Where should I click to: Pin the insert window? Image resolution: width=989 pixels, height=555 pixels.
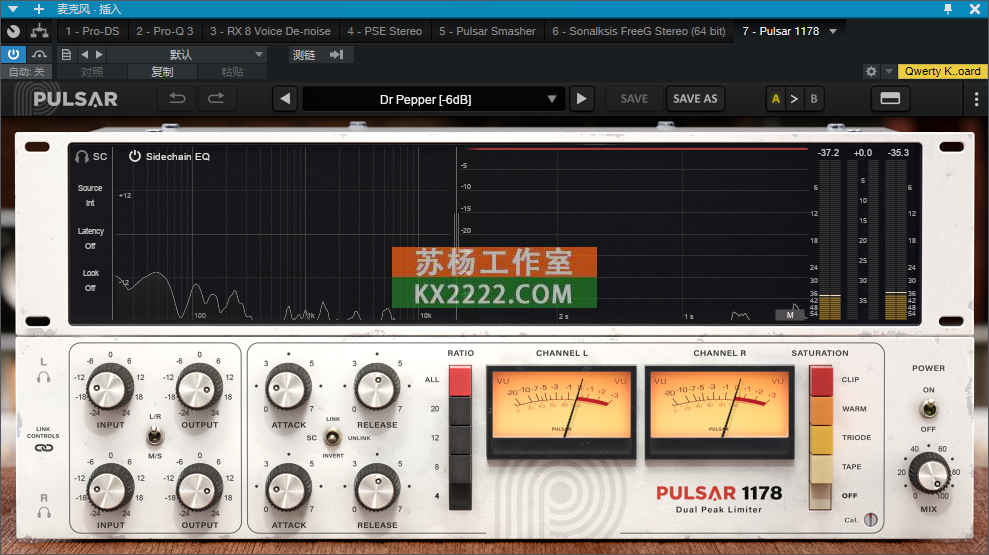tap(947, 9)
